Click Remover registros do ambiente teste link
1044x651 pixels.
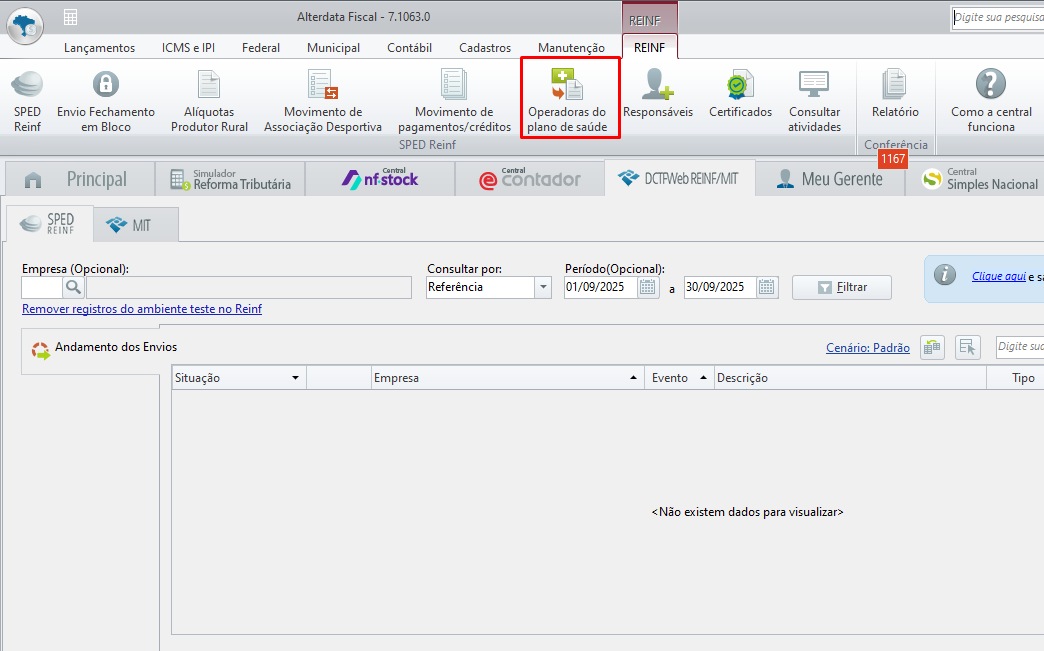click(142, 309)
